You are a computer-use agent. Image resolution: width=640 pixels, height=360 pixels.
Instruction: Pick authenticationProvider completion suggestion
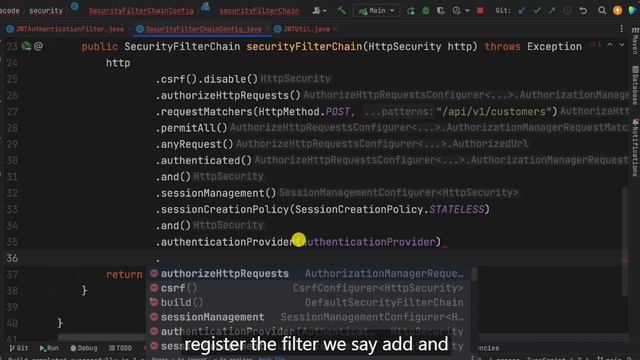click(309, 331)
